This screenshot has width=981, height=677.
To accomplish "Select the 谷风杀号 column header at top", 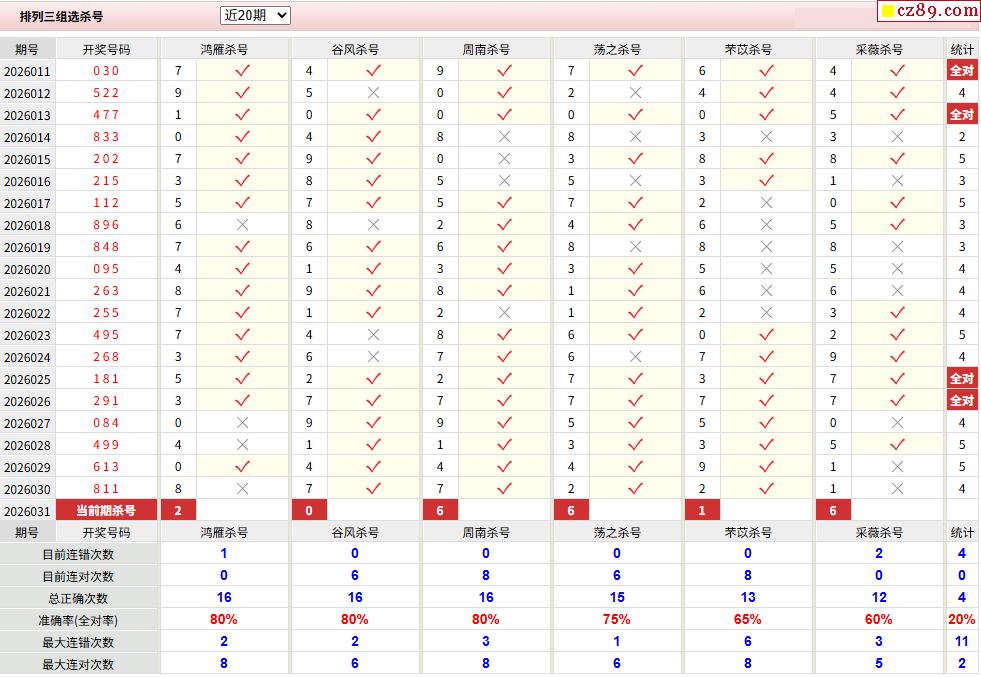I will tap(355, 49).
